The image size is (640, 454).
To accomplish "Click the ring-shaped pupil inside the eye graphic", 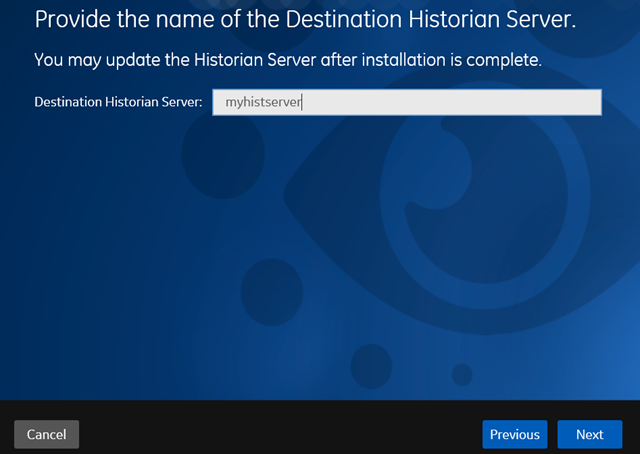I will coord(485,192).
